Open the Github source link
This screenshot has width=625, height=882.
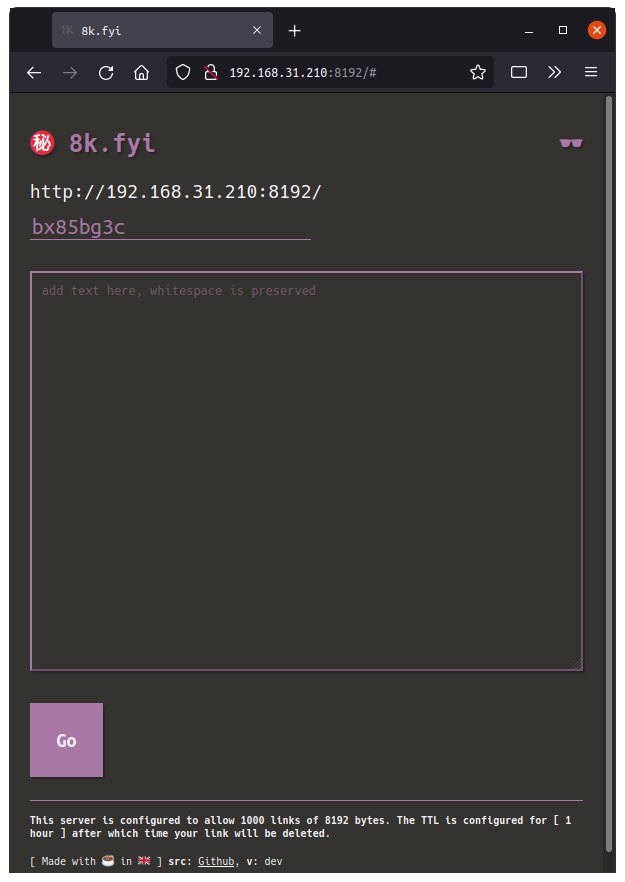point(216,860)
